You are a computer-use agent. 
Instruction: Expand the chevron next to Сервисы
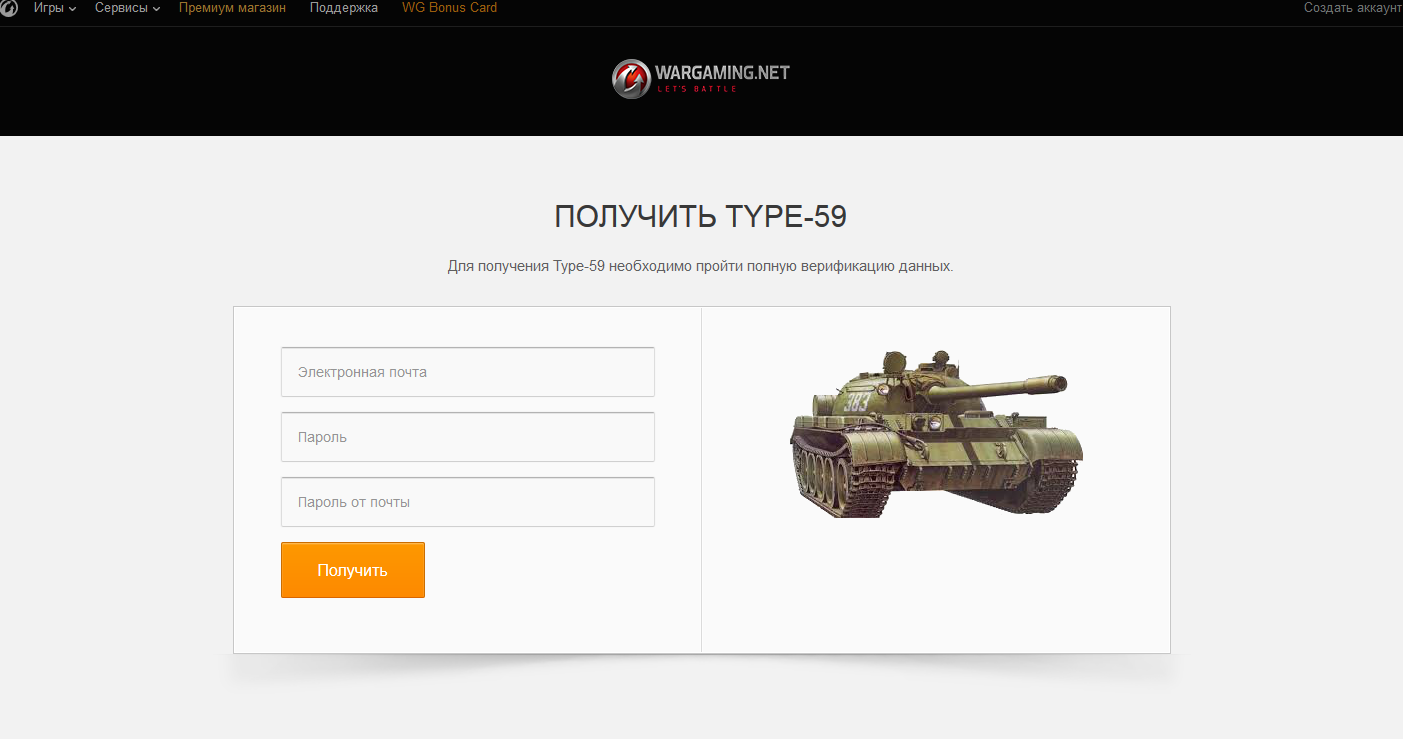157,9
